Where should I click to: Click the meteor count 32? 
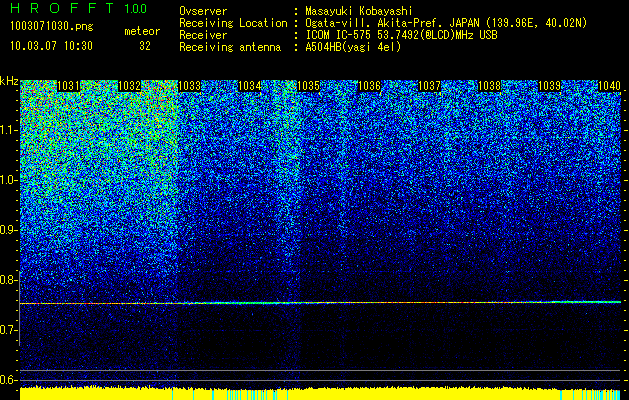145,46
